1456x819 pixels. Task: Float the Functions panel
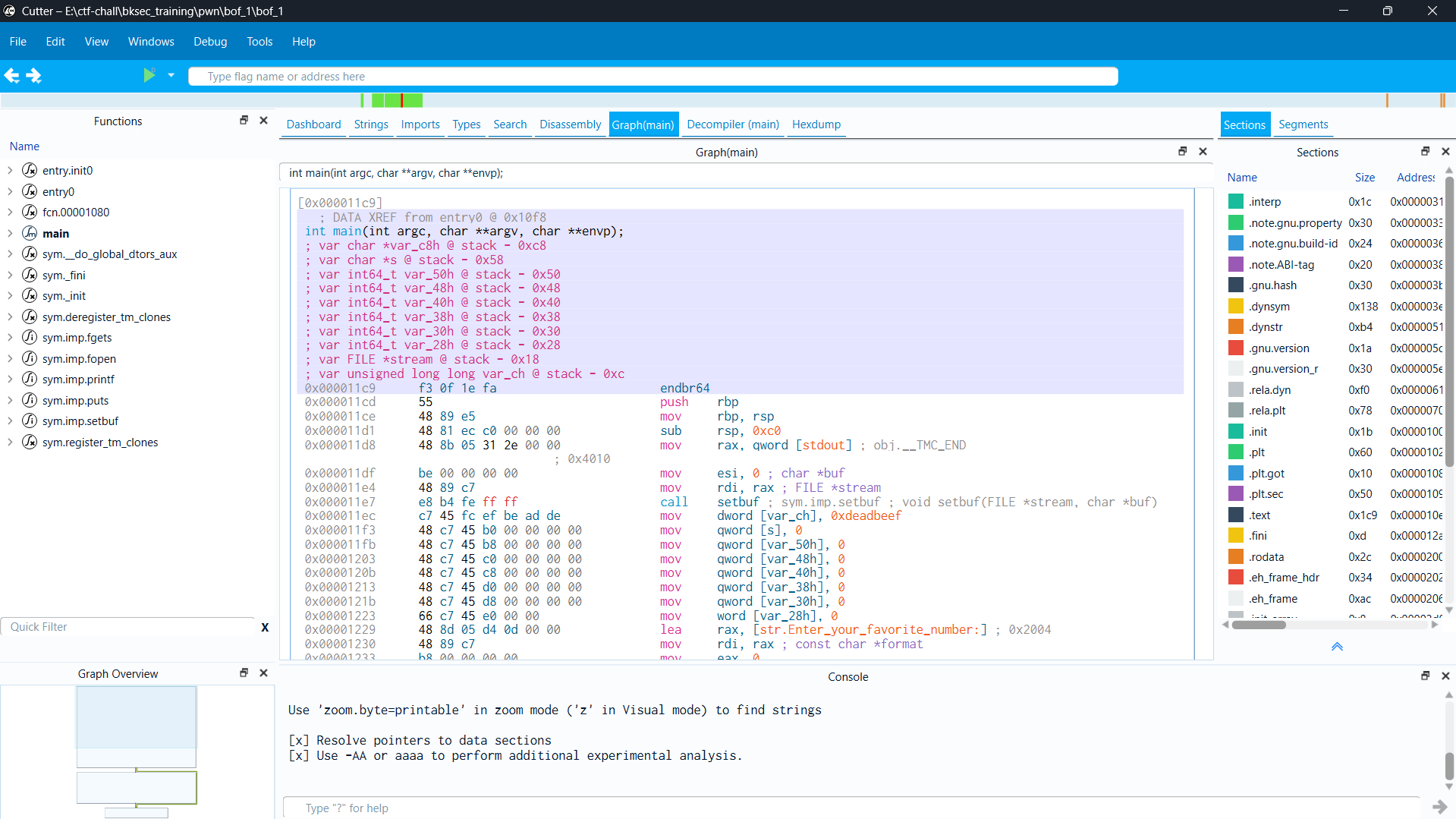coord(244,121)
